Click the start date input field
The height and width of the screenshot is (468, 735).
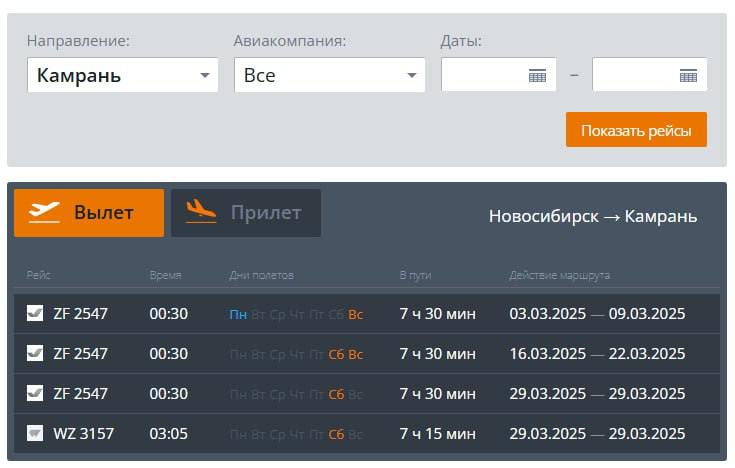[x=485, y=75]
